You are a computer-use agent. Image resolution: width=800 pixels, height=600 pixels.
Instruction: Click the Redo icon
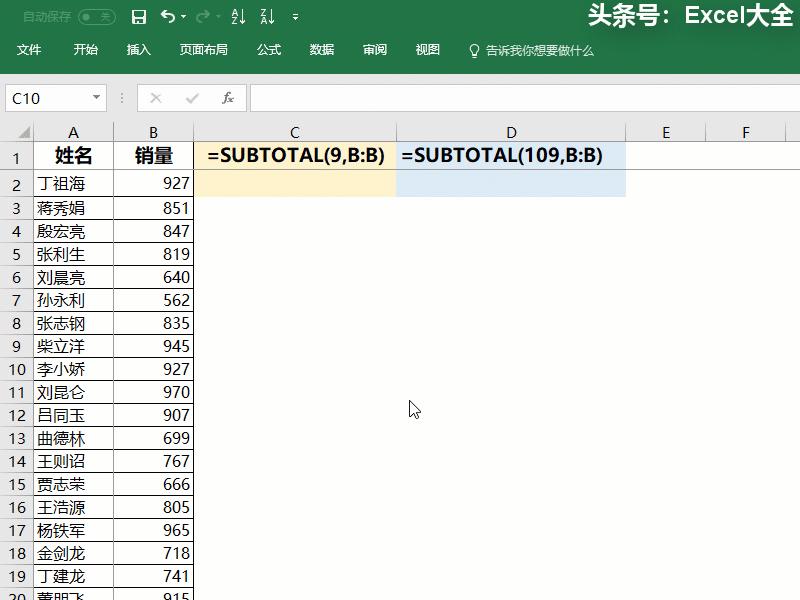pyautogui.click(x=204, y=17)
